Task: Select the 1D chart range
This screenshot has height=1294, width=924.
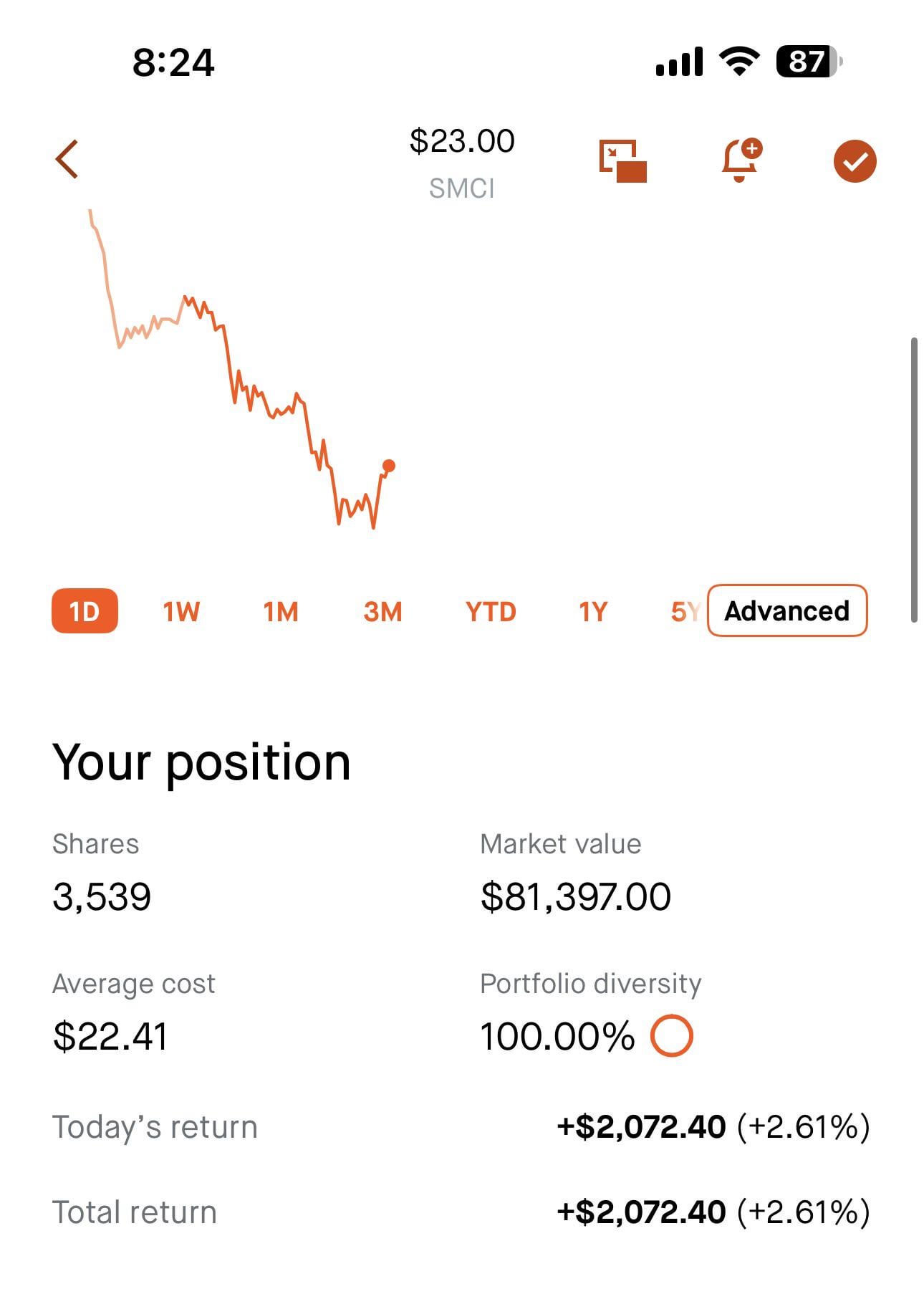Action: coord(85,611)
